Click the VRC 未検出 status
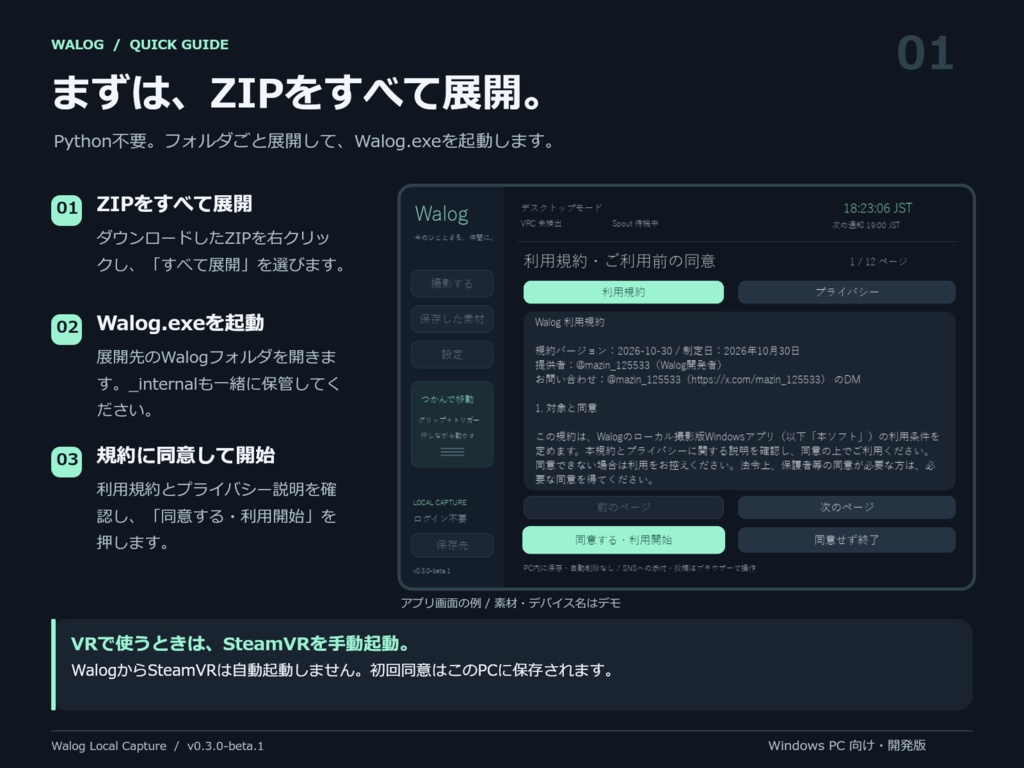 tap(541, 223)
